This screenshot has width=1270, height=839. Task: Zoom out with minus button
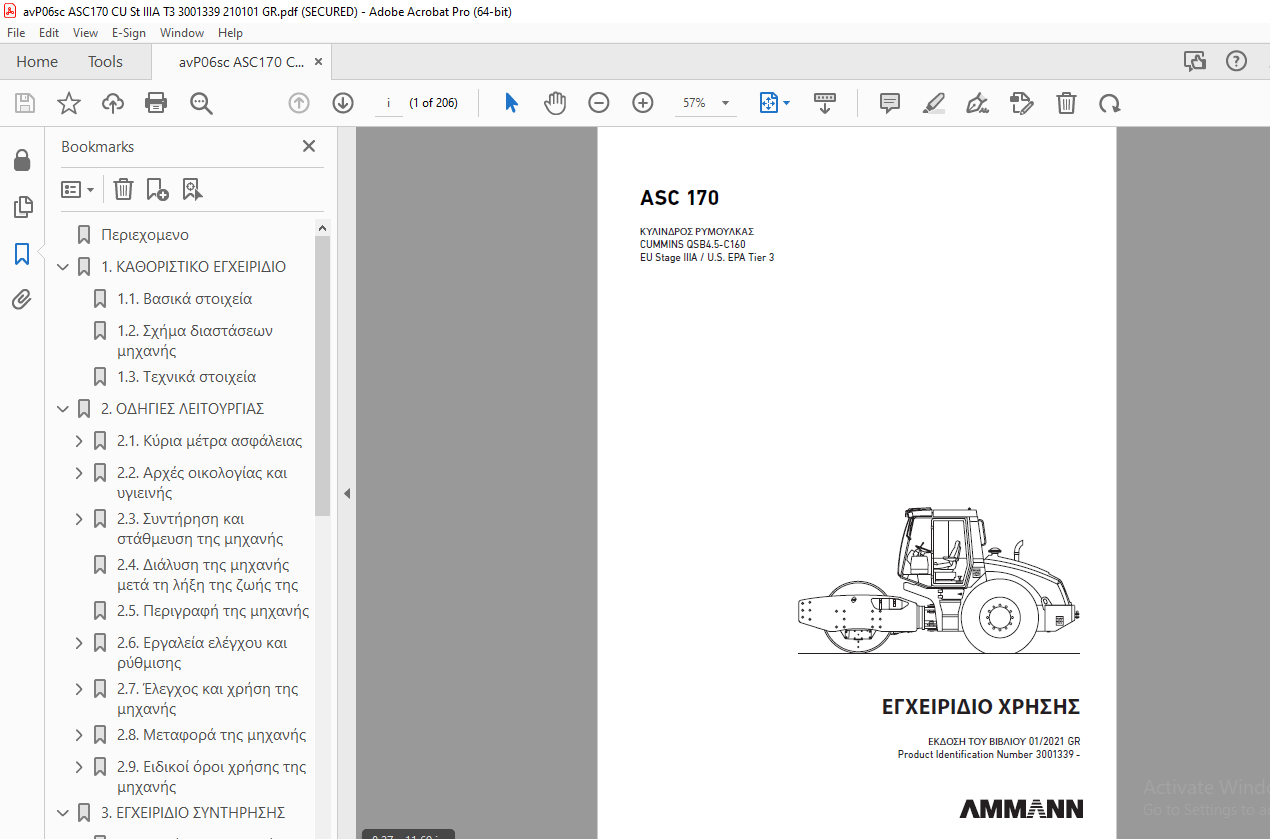coord(598,103)
